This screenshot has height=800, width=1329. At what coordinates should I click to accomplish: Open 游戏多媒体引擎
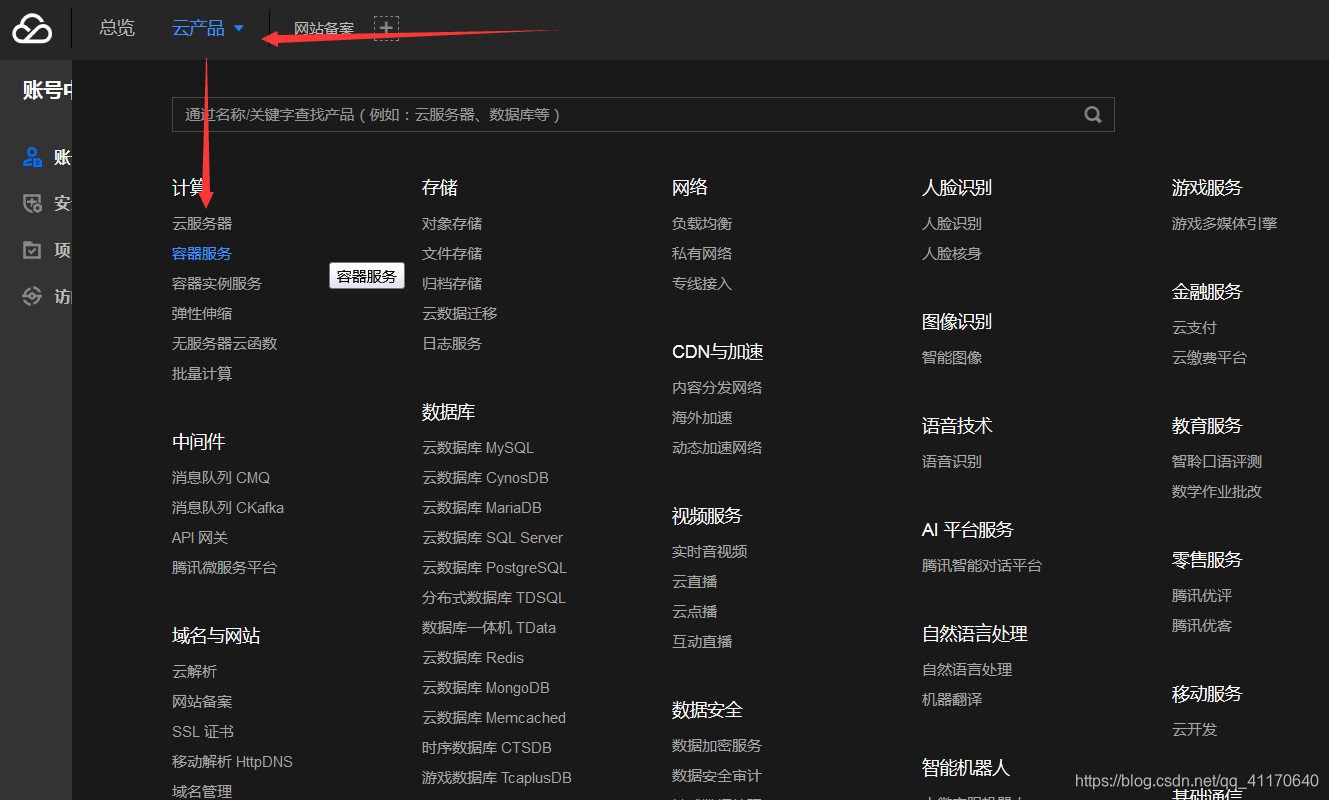[1224, 224]
